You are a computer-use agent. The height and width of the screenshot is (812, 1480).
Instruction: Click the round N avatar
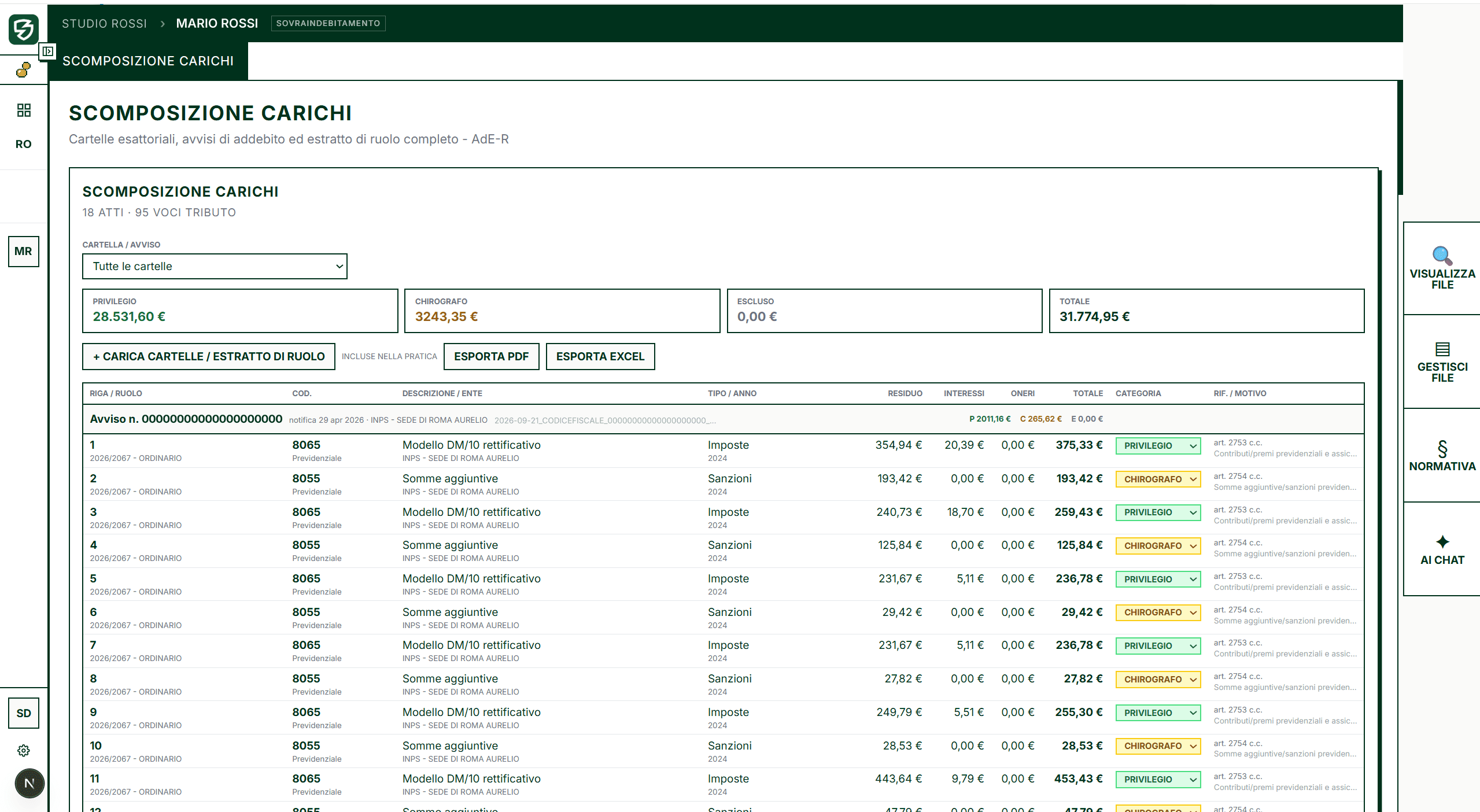pyautogui.click(x=29, y=784)
